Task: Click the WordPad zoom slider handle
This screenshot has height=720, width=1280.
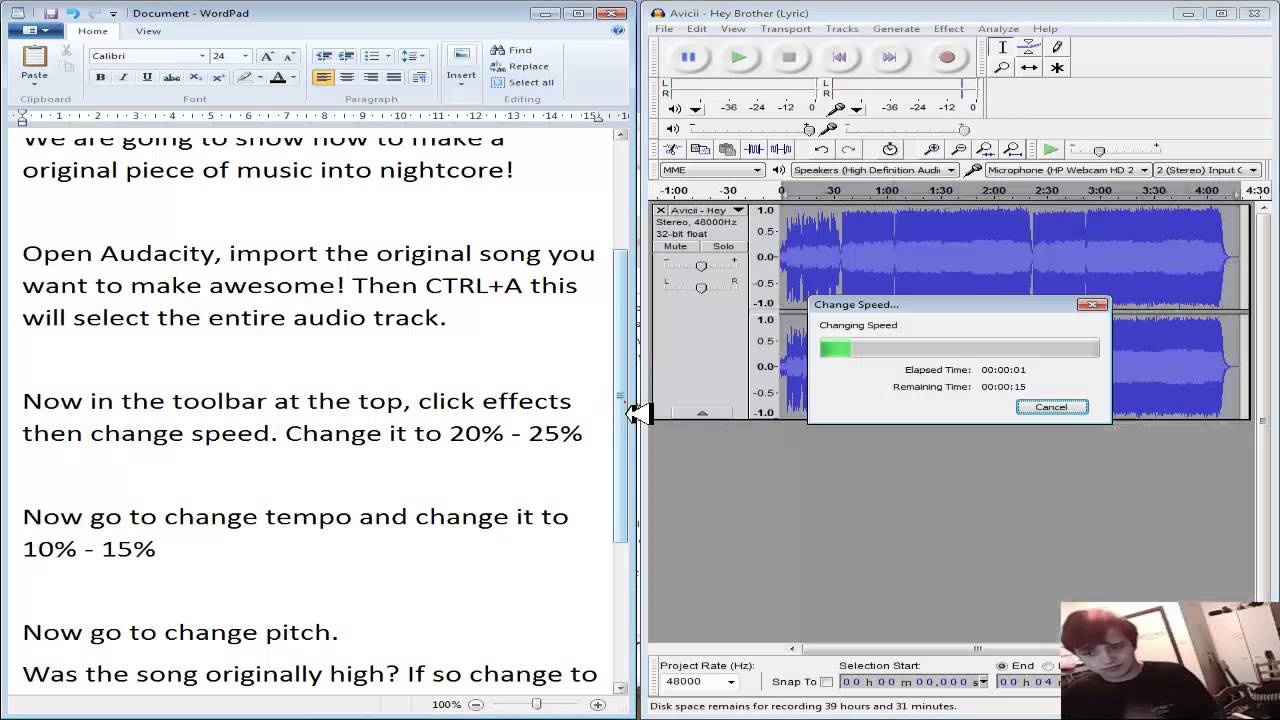Action: click(536, 704)
